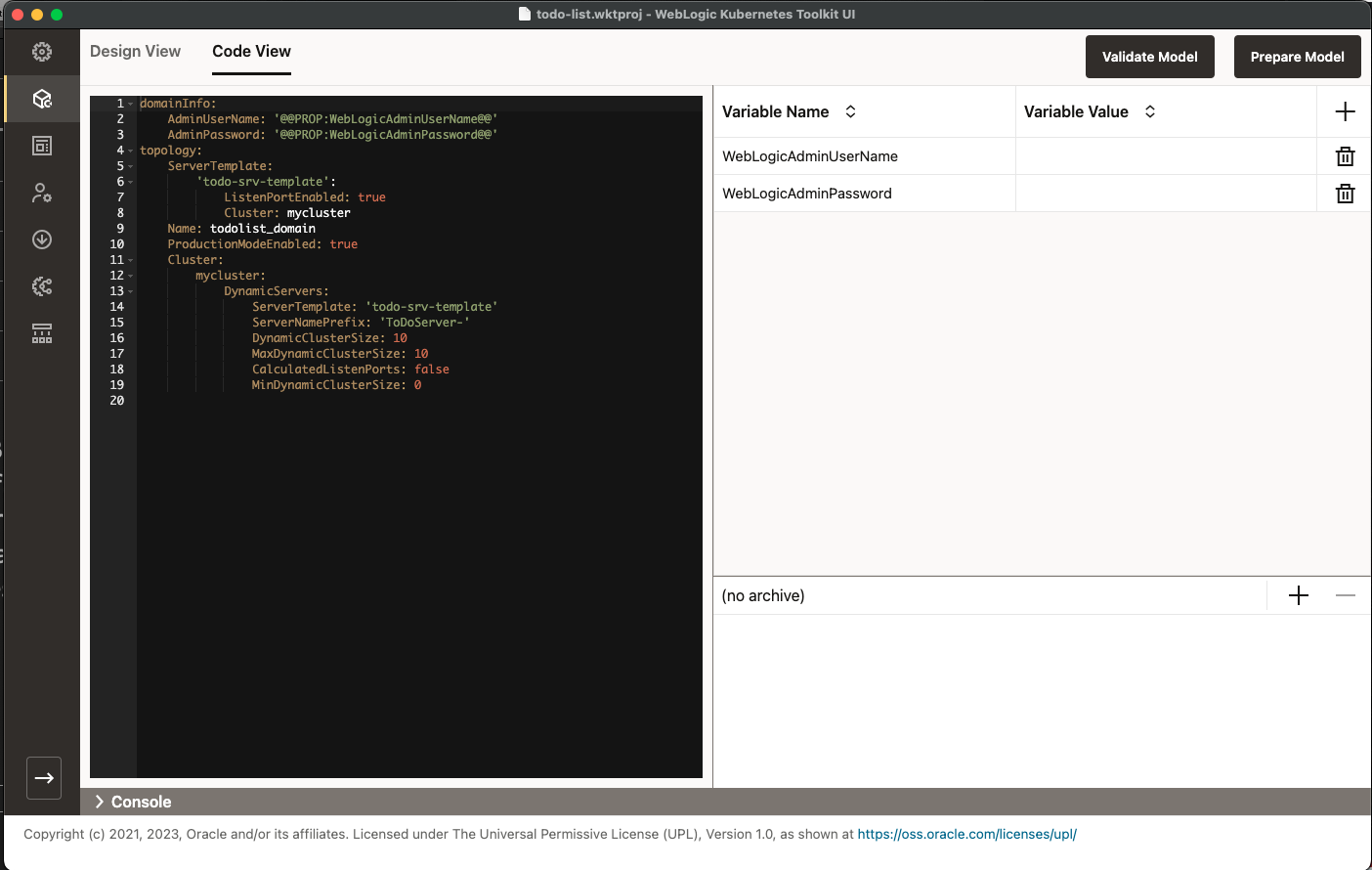Click the DynamicClusterSize: 10 code line
Image resolution: width=1372 pixels, height=870 pixels.
(x=329, y=338)
